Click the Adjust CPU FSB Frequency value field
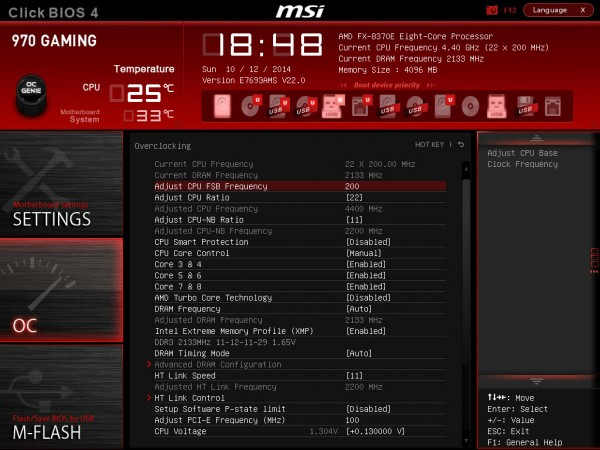The image size is (600, 450). [352, 186]
